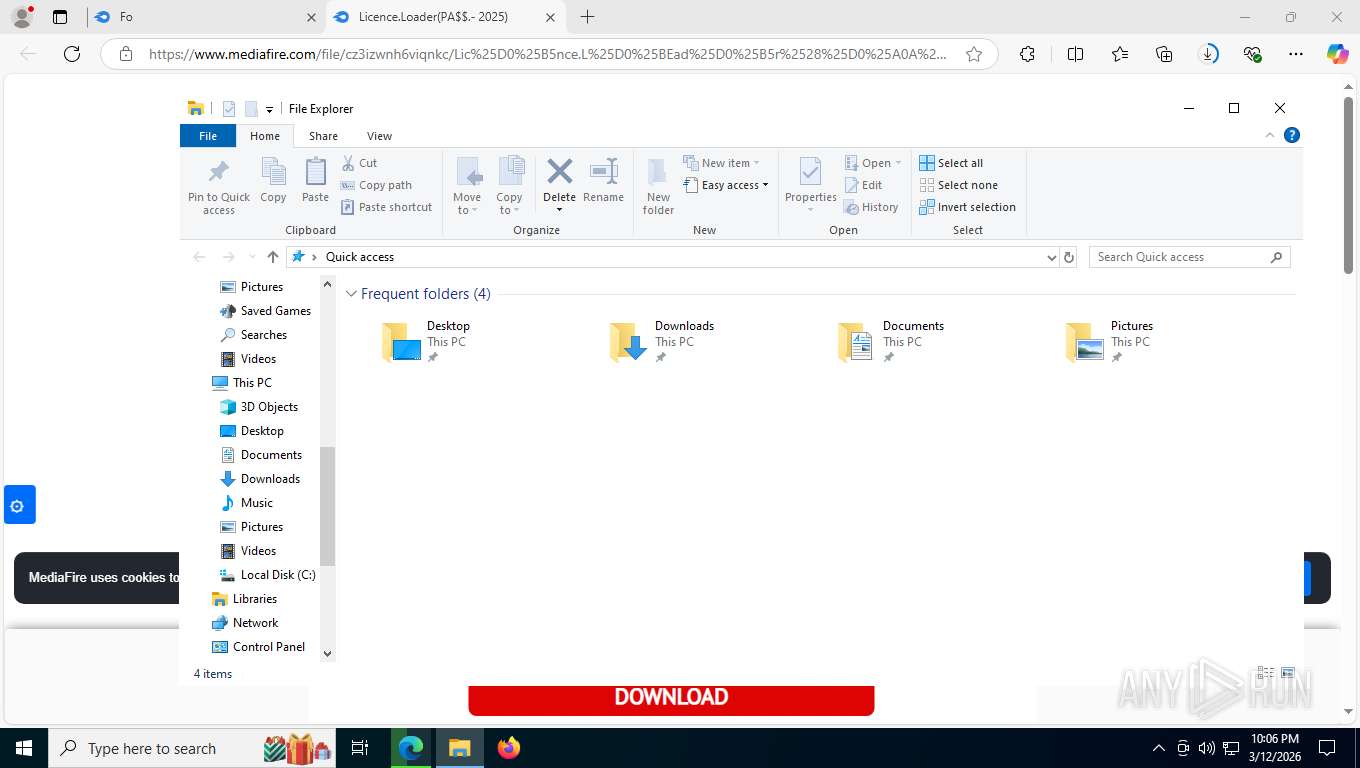1360x768 pixels.
Task: Click Edit in Open group
Action: 864,185
